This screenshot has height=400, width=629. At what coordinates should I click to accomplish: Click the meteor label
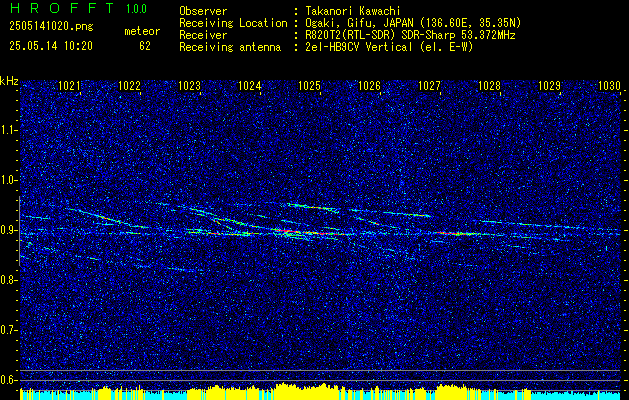[x=142, y=31]
